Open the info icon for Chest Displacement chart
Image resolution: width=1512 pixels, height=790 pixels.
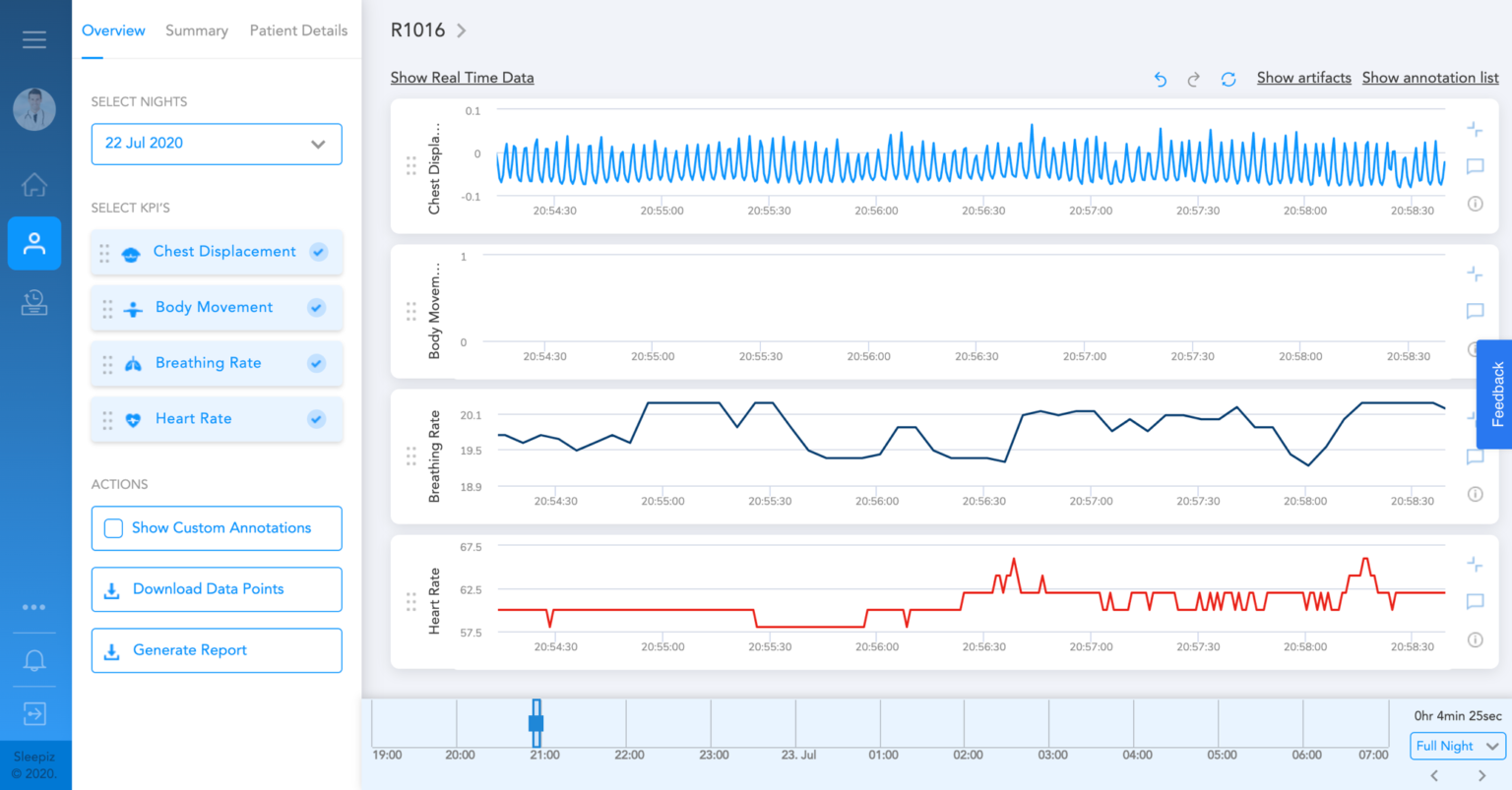[x=1475, y=204]
